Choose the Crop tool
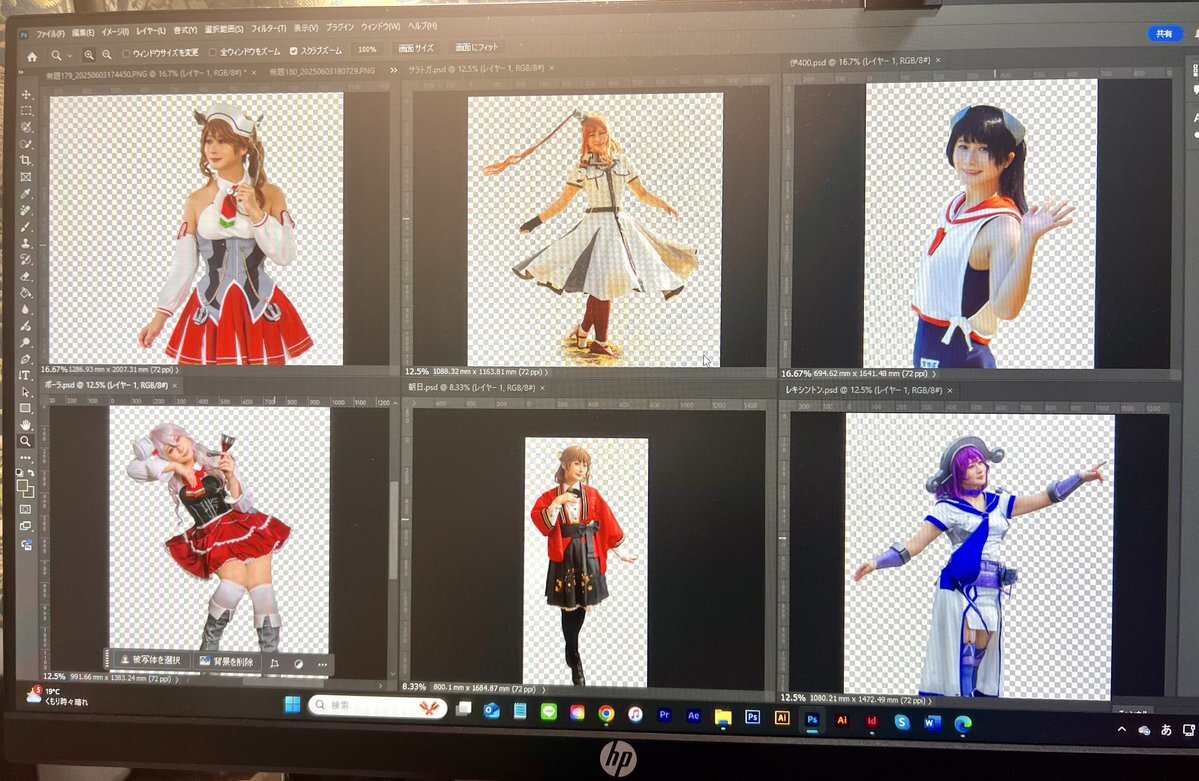 point(26,161)
